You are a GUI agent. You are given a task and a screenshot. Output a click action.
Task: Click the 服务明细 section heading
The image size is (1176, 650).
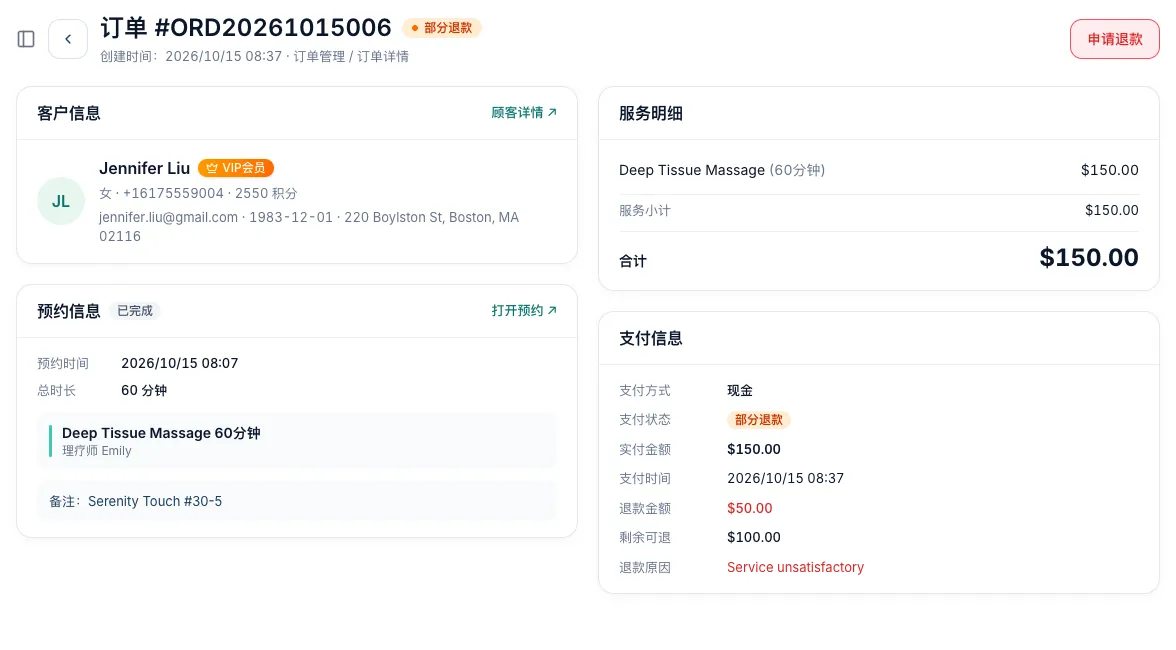[651, 113]
